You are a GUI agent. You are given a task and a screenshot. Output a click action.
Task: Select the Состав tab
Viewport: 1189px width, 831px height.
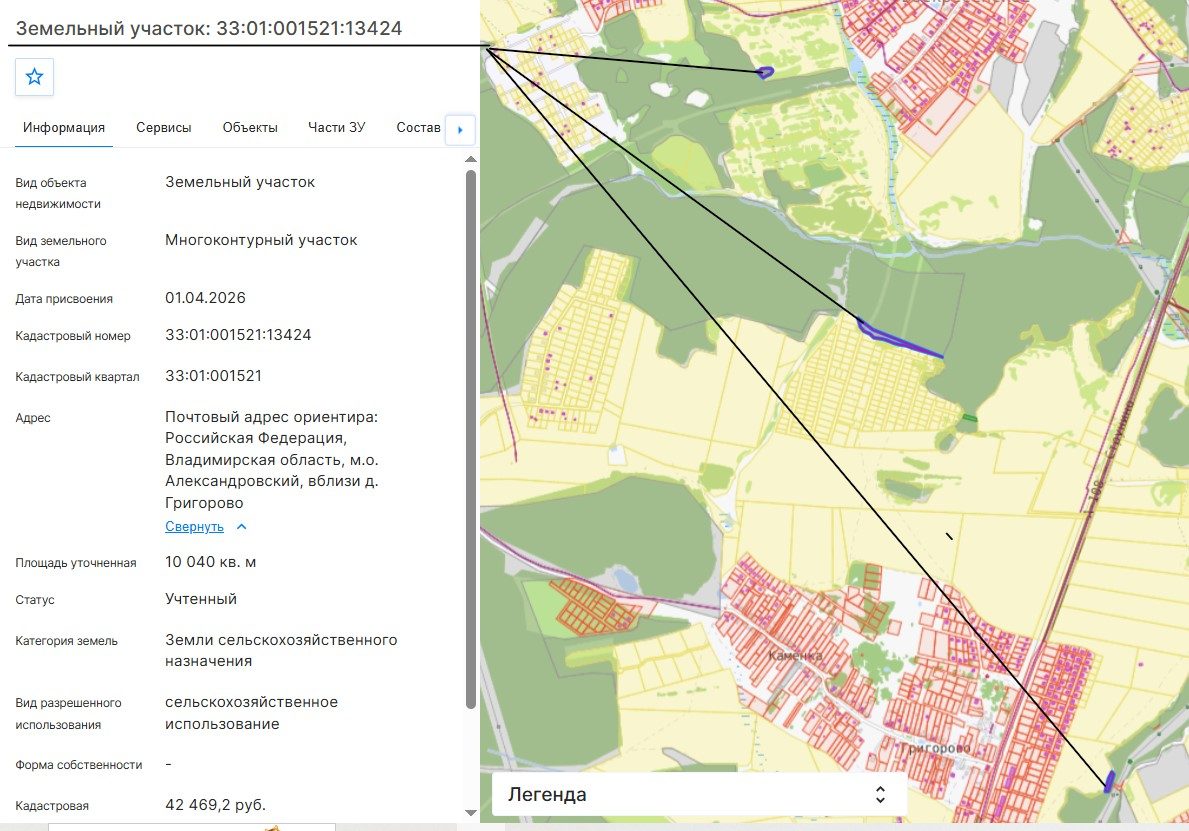[419, 127]
